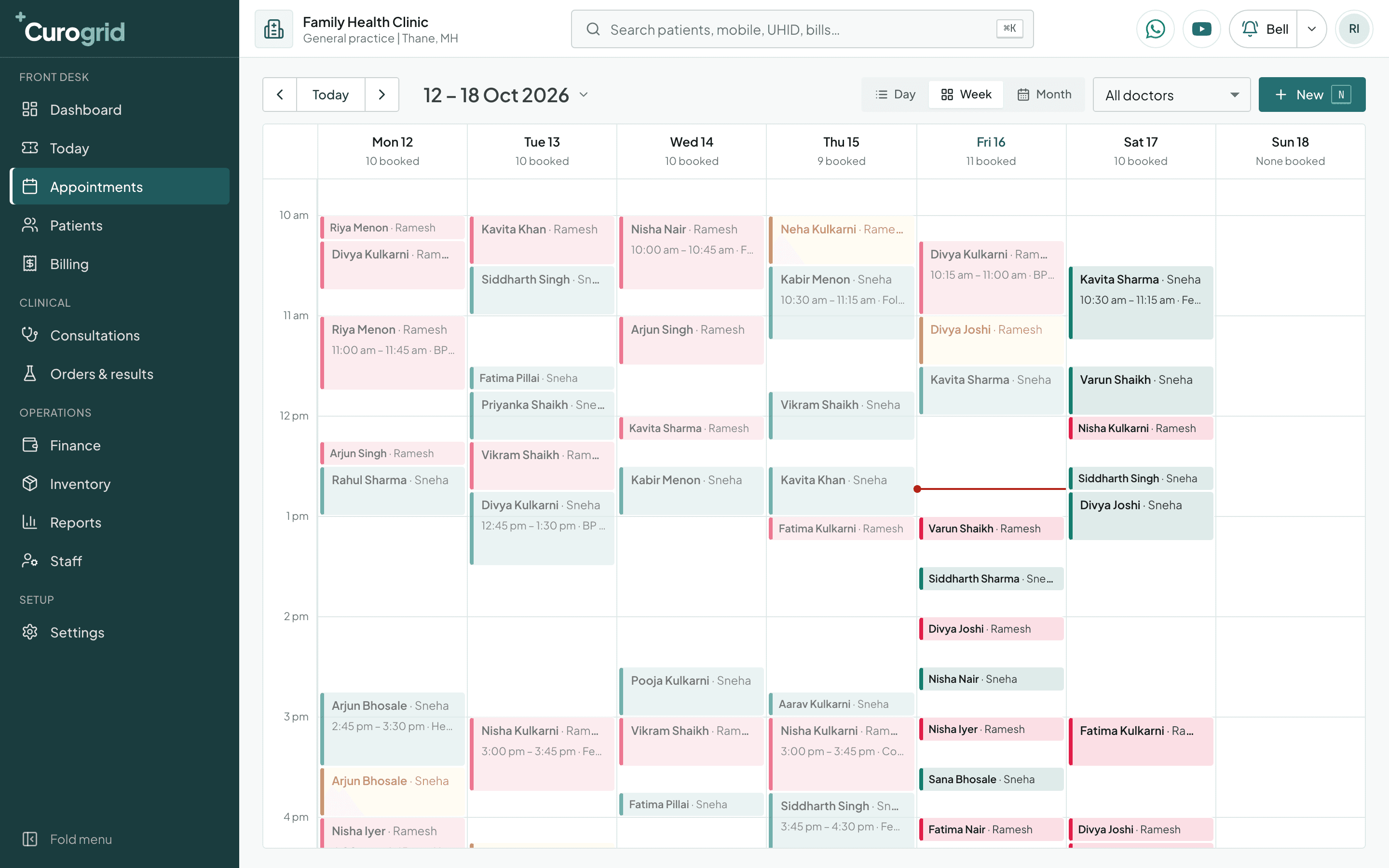
Task: Switch to Week view
Action: pyautogui.click(x=966, y=94)
